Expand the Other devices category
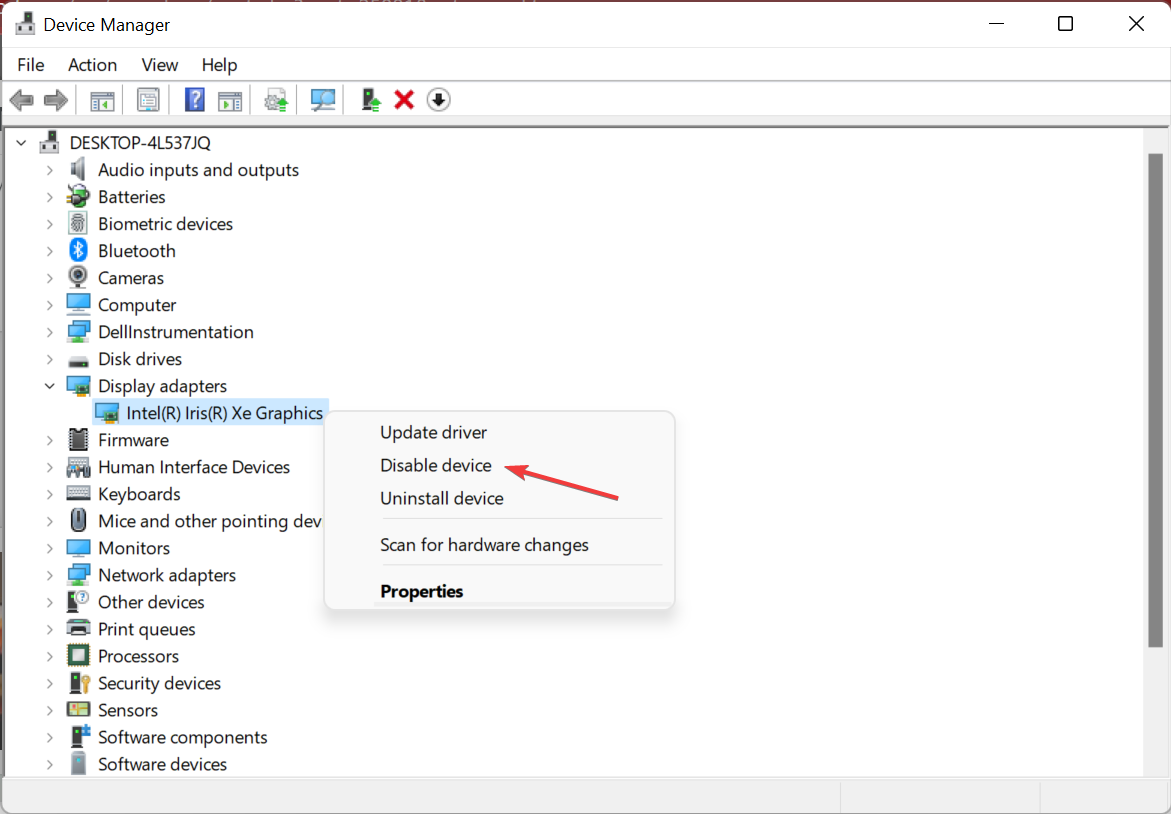Image resolution: width=1171 pixels, height=814 pixels. [x=50, y=602]
